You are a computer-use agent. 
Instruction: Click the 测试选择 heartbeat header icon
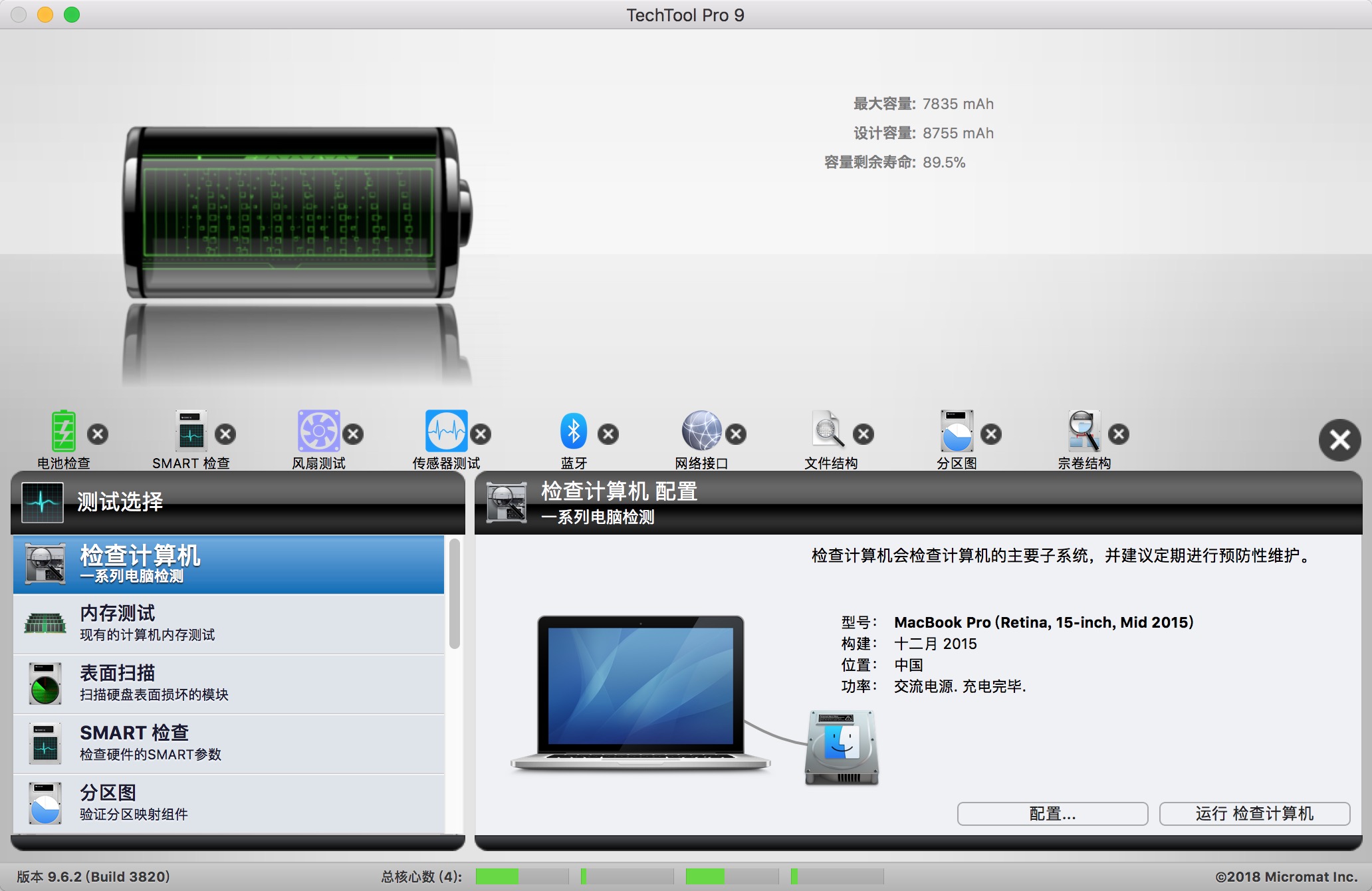(43, 503)
